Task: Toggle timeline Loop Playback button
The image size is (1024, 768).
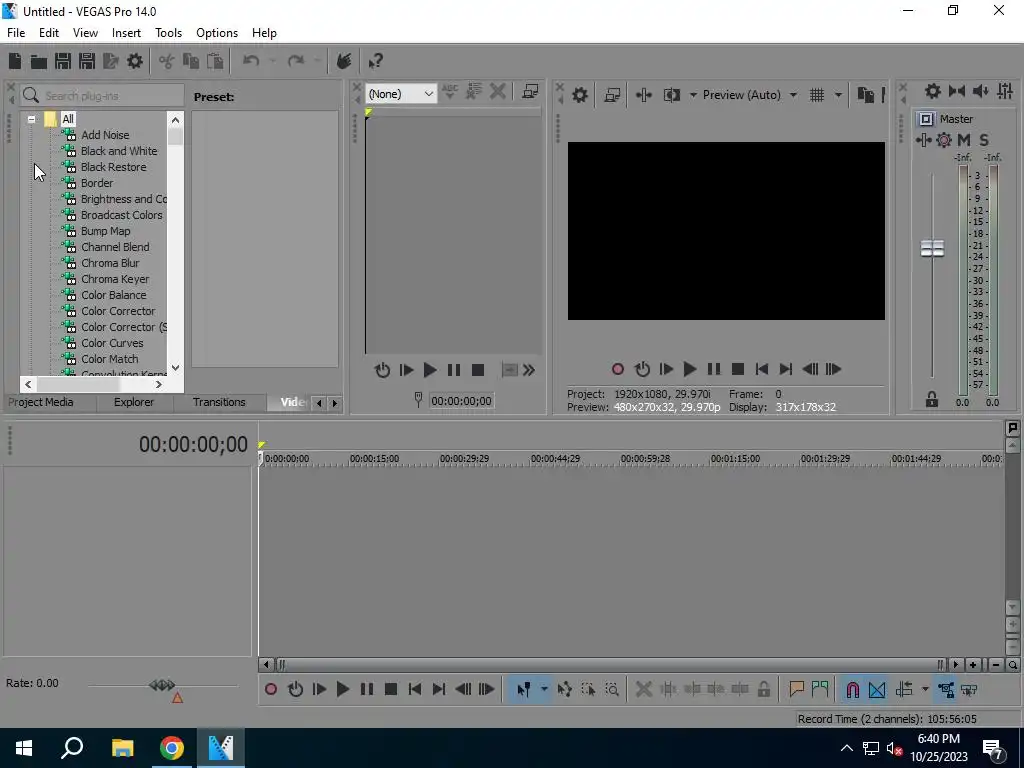Action: [x=295, y=690]
